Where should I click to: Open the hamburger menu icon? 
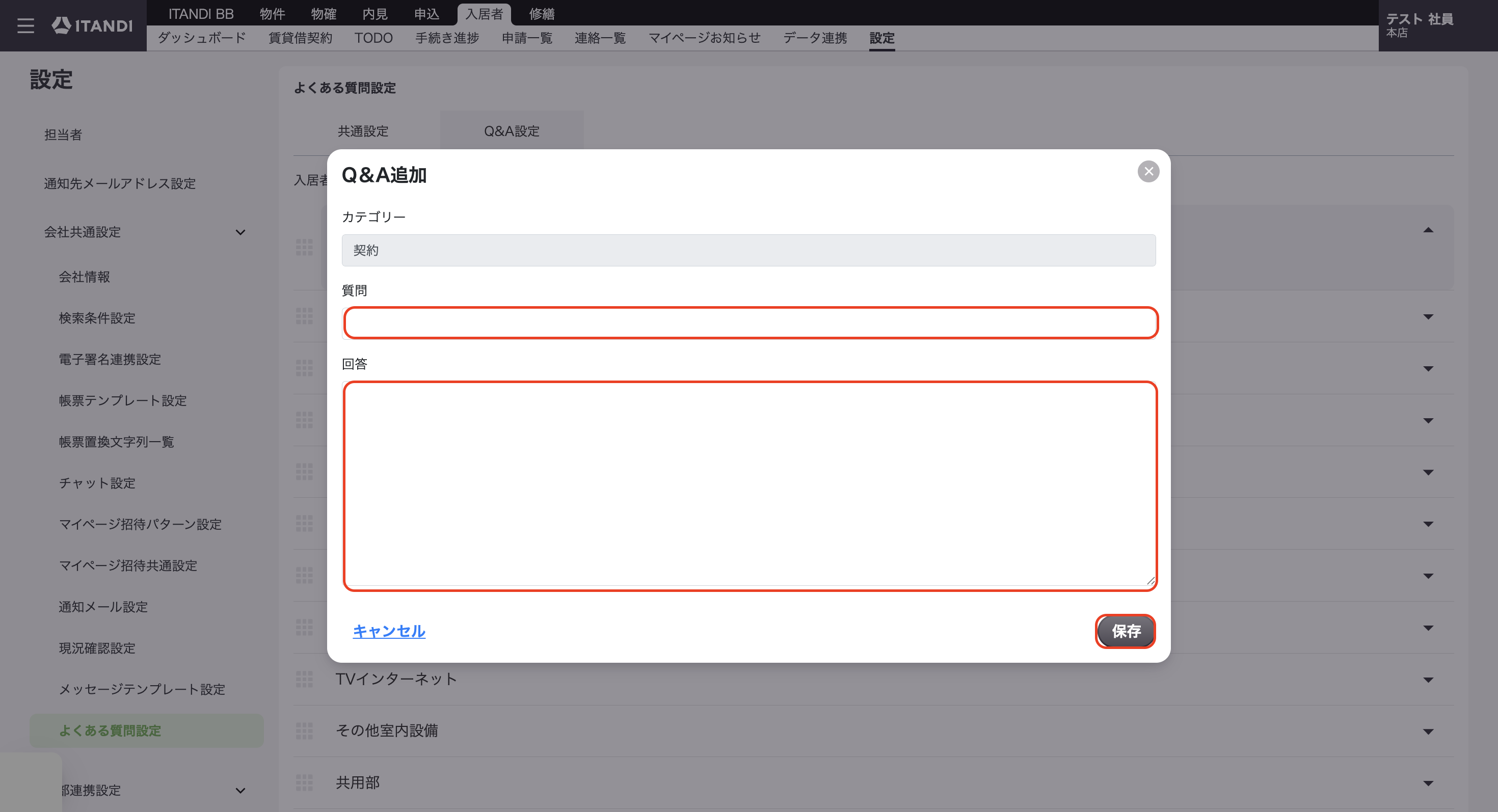tap(25, 25)
